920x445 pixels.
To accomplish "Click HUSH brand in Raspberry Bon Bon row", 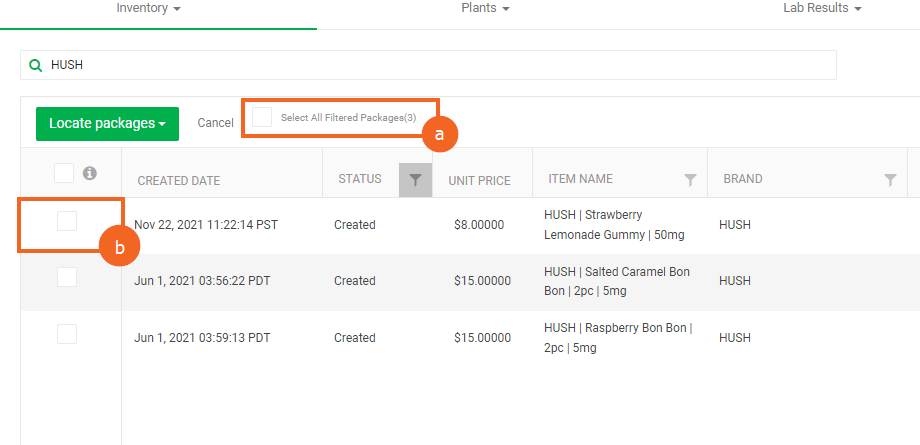I will [x=735, y=338].
